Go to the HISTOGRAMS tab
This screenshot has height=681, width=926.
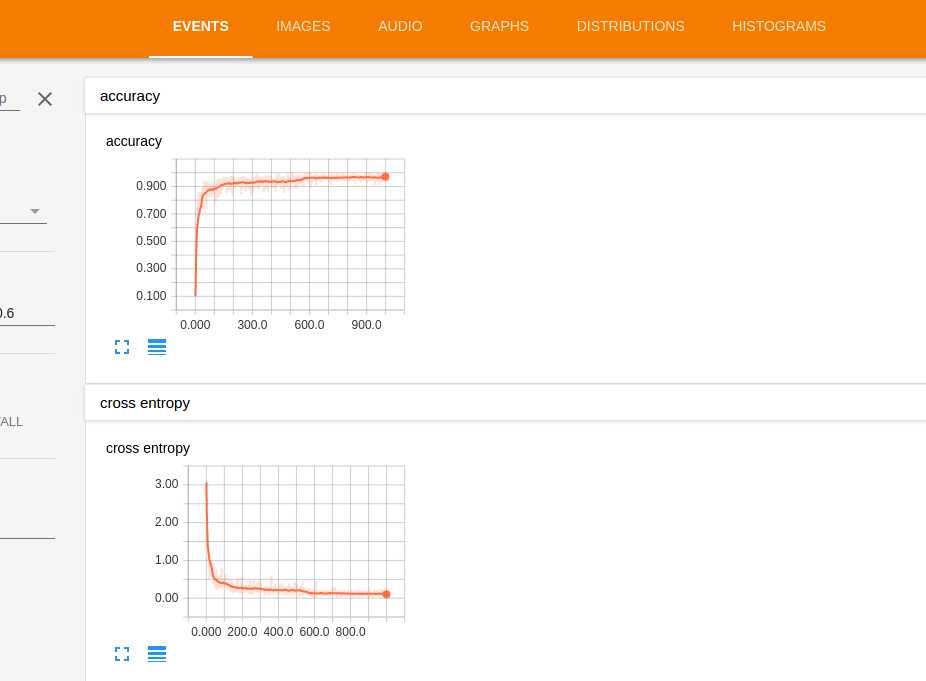point(778,27)
